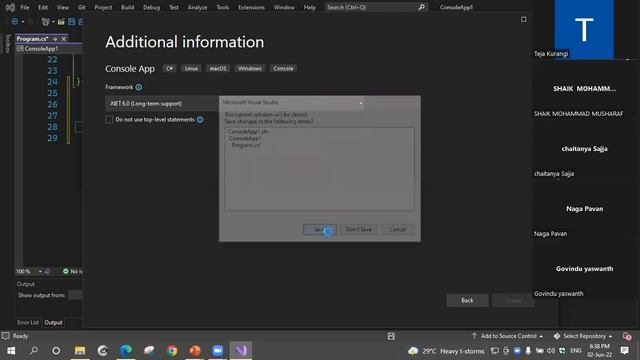This screenshot has width=640, height=360.
Task: Click the save toolbar icon
Action: [x=71, y=22]
